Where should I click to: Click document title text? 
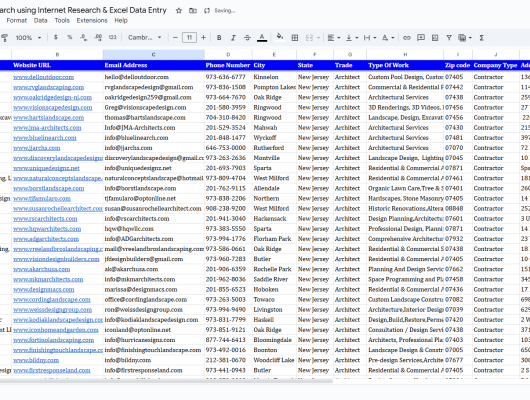[83, 10]
